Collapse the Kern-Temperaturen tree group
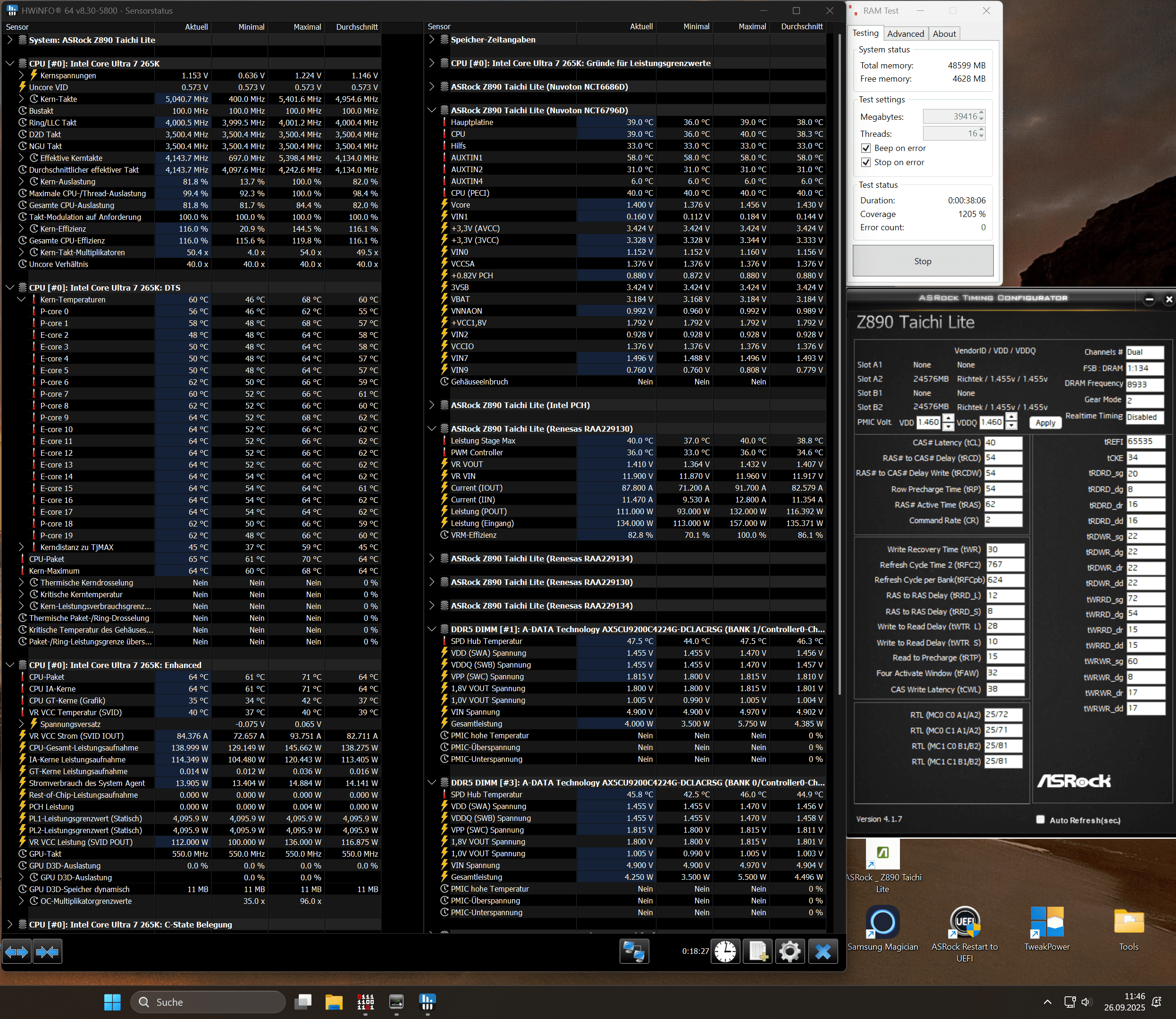Screen dimensions: 1176x1019 [x=21, y=300]
